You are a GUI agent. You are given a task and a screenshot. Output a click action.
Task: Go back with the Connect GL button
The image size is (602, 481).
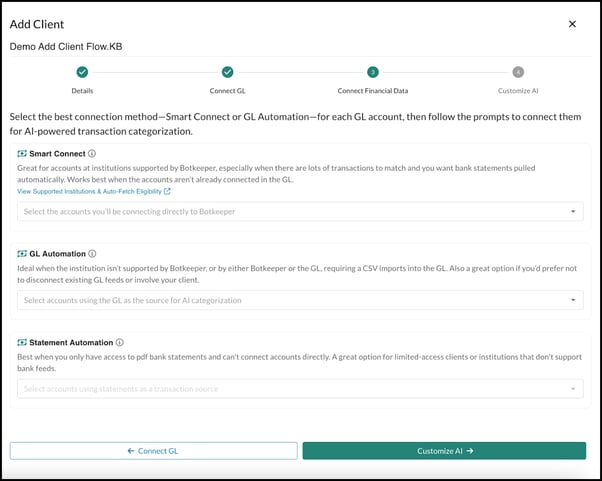153,451
